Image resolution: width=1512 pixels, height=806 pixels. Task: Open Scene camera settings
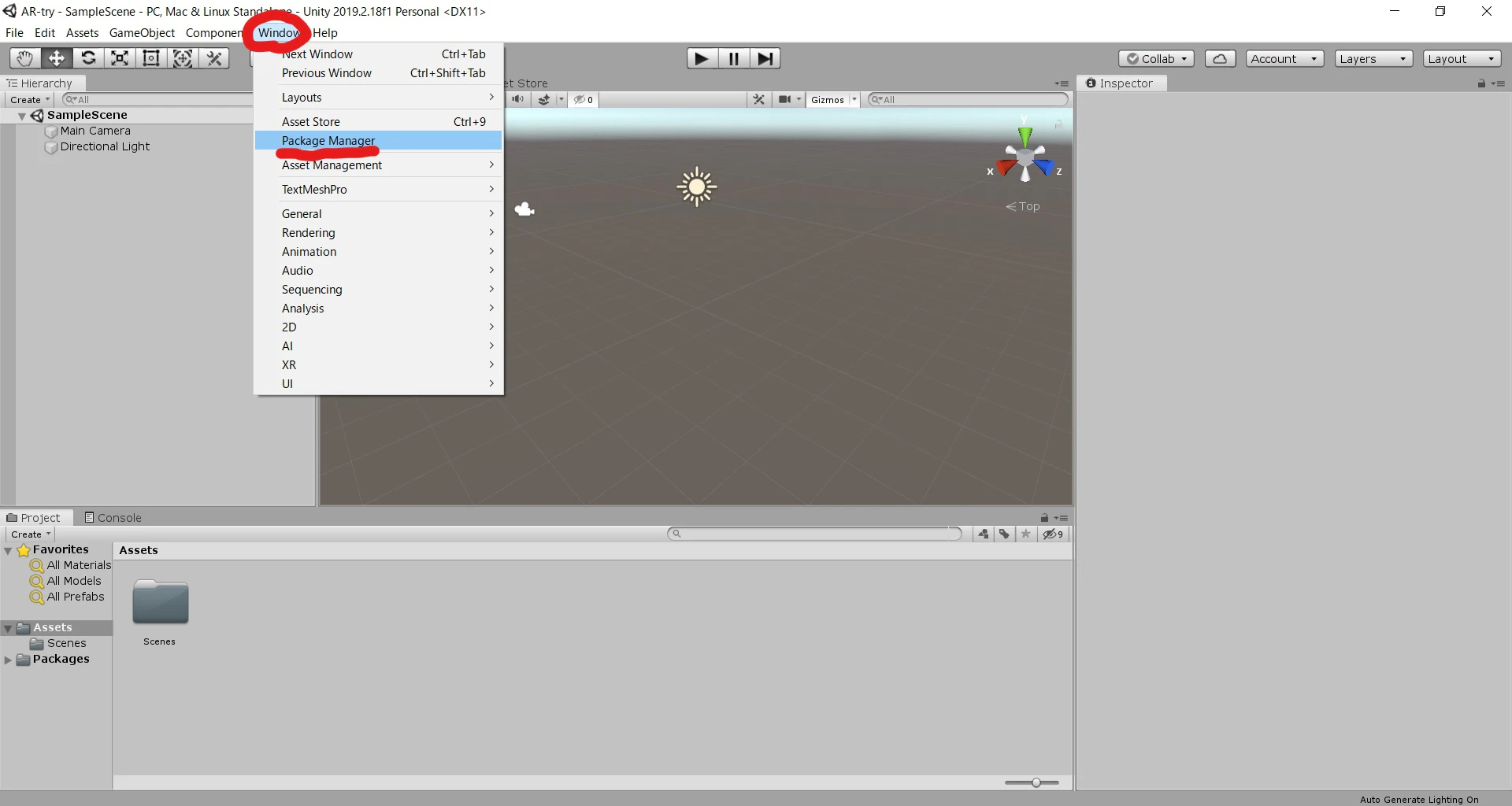(785, 100)
